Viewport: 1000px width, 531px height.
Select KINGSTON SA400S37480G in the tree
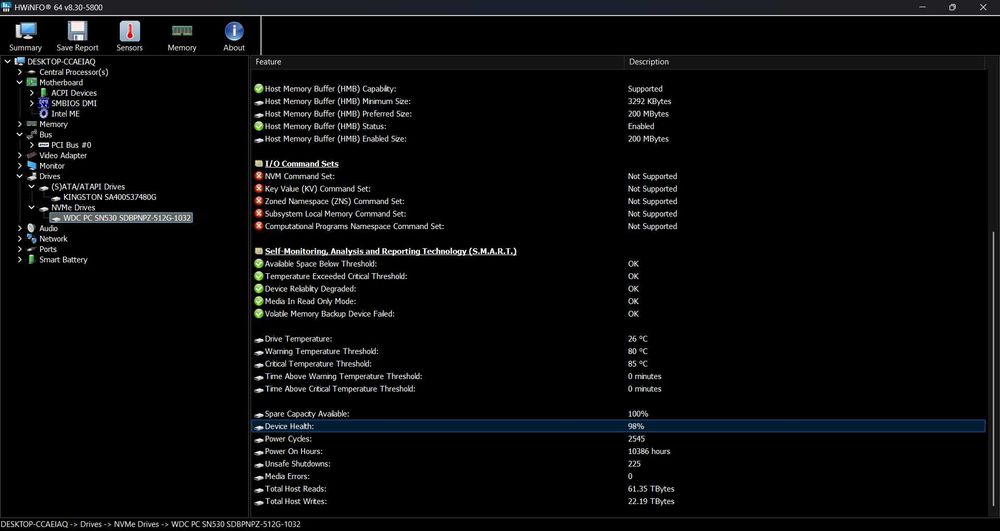coord(110,198)
